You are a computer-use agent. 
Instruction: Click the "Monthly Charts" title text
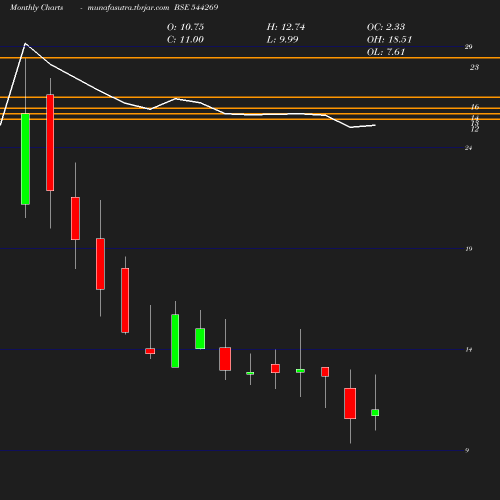click(36, 8)
